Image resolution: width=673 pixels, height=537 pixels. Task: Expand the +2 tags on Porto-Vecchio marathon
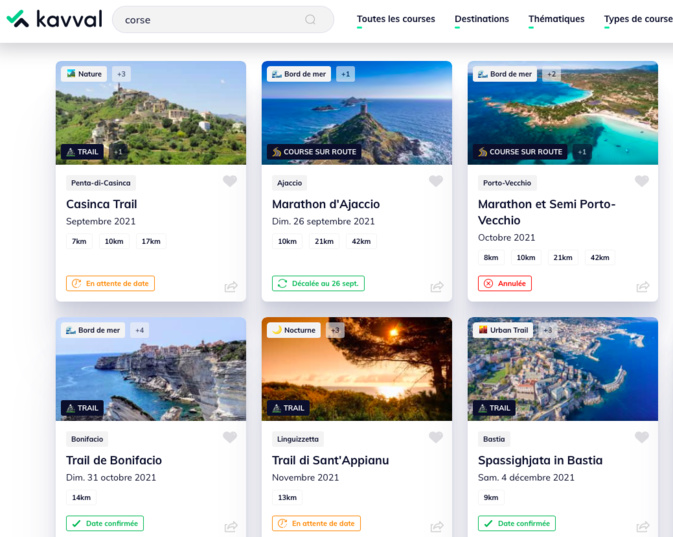[x=551, y=74]
